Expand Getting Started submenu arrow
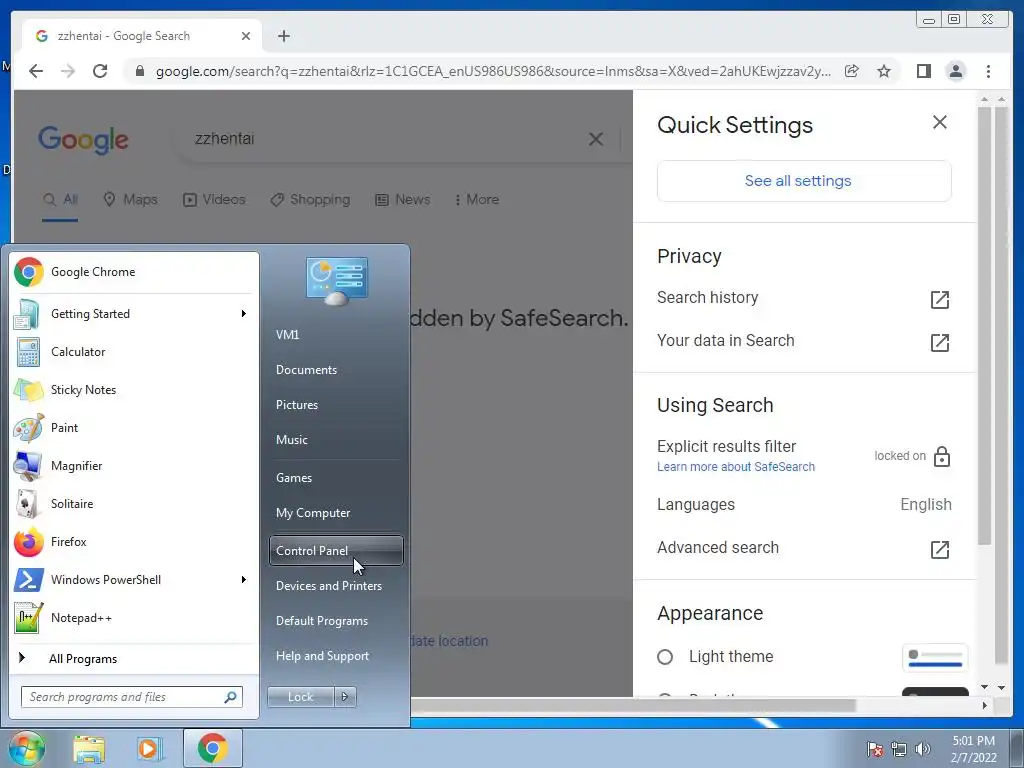The width and height of the screenshot is (1024, 768). pos(244,314)
